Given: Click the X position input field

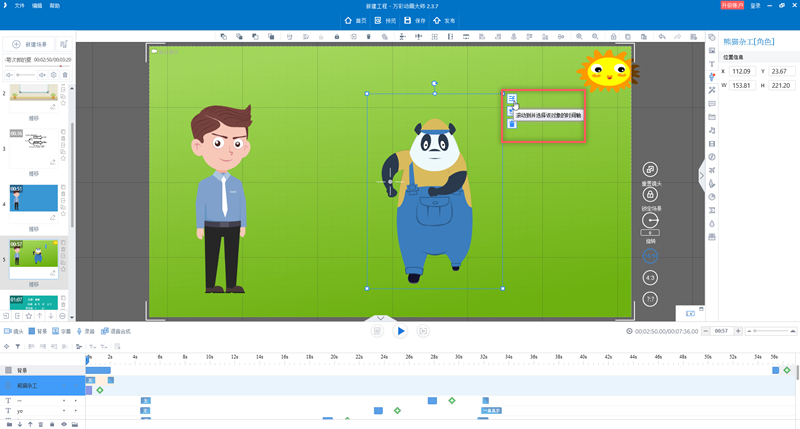Looking at the screenshot, I should pos(743,71).
